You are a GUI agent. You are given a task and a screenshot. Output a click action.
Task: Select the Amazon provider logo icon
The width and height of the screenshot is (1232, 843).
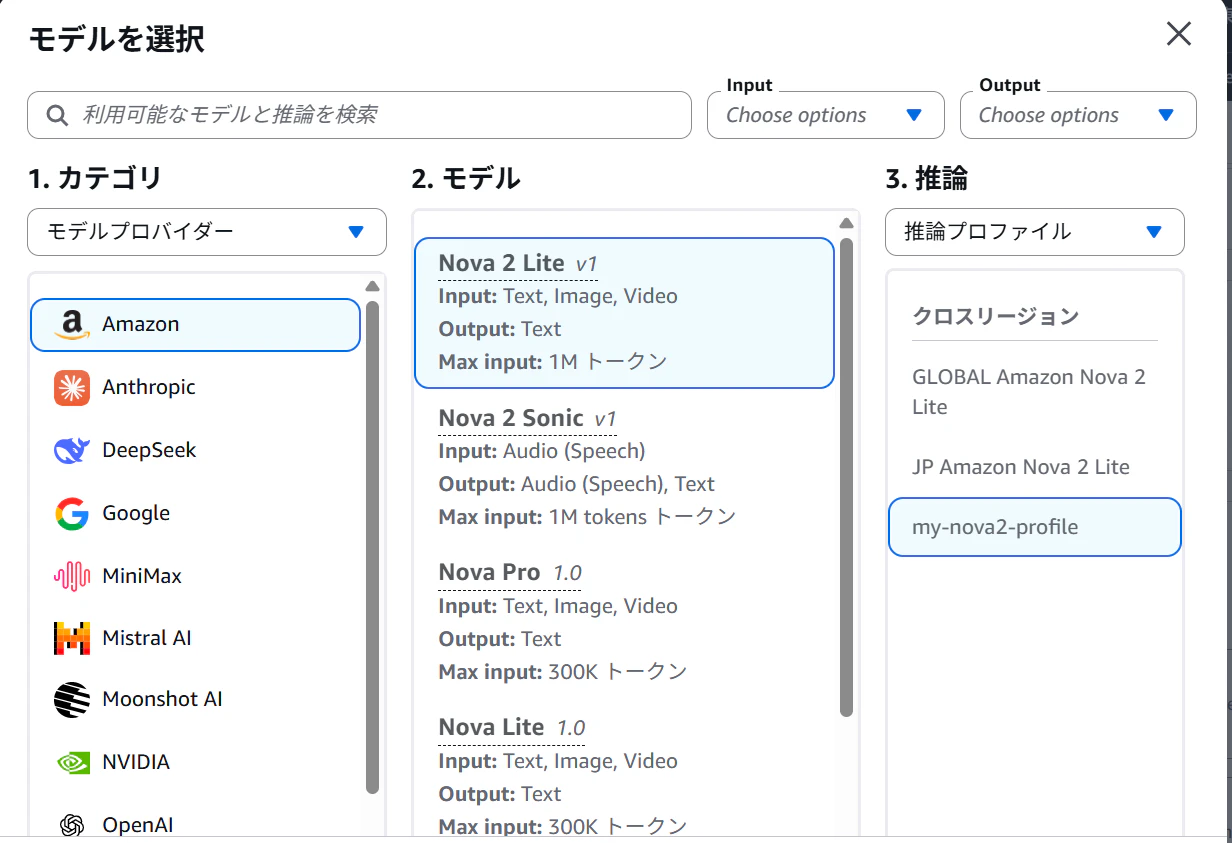(71, 325)
